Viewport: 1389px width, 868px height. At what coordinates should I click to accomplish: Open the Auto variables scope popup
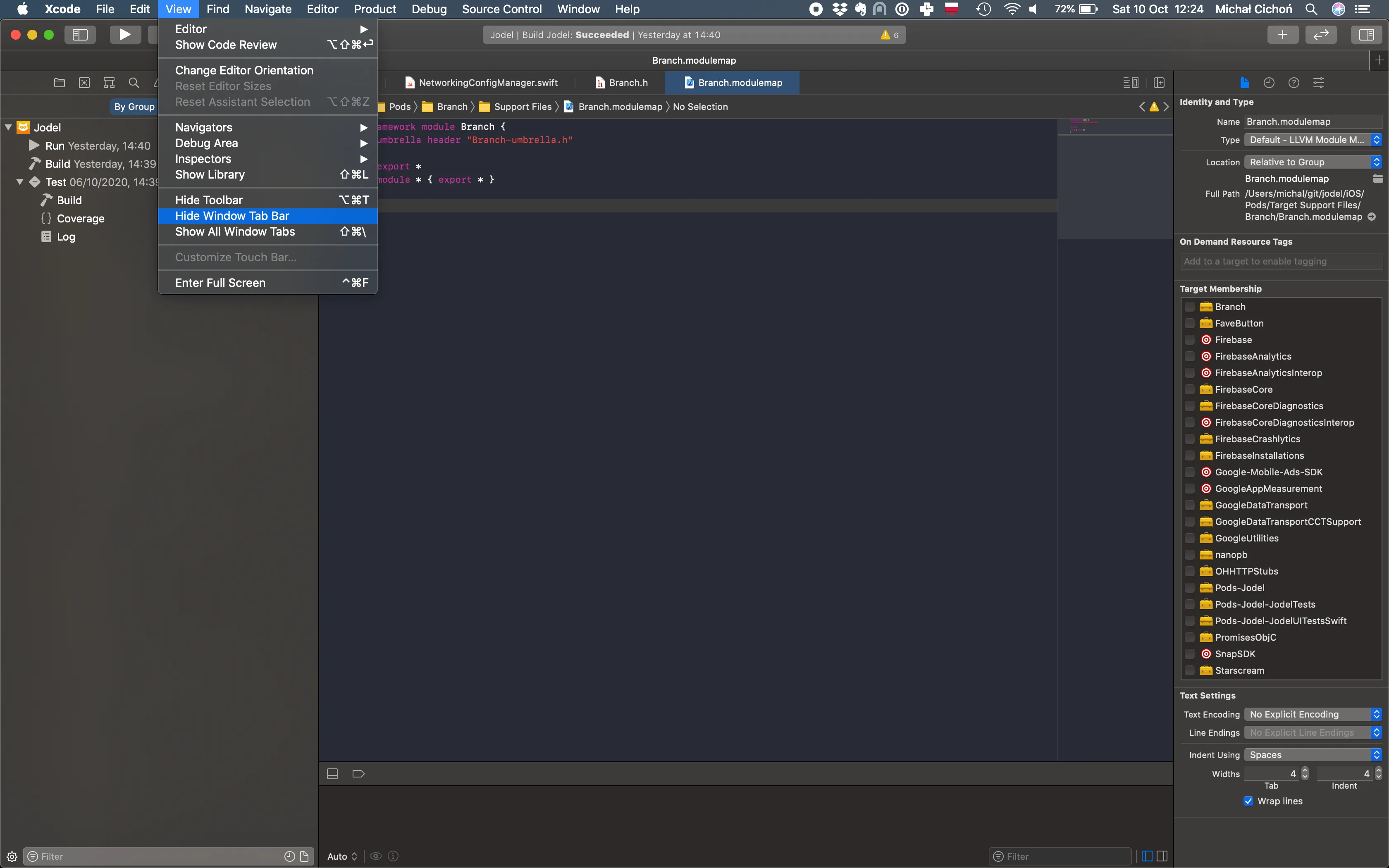pos(343,856)
